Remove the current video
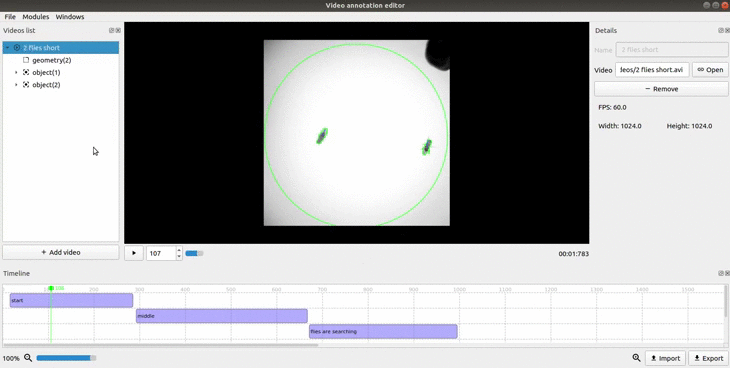Image resolution: width=730 pixels, height=368 pixels. [661, 89]
